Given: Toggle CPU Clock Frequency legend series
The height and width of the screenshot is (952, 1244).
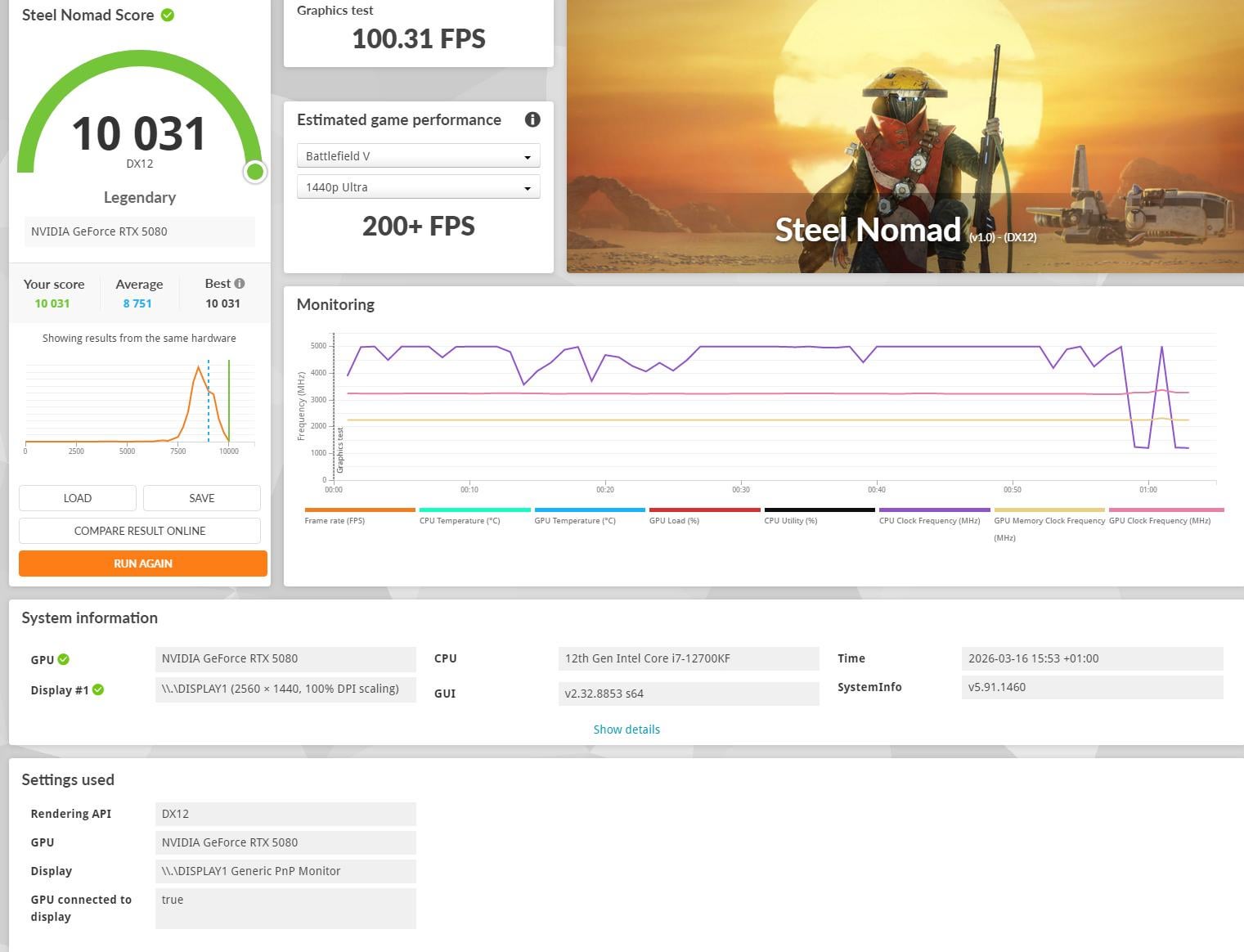Looking at the screenshot, I should 934,515.
